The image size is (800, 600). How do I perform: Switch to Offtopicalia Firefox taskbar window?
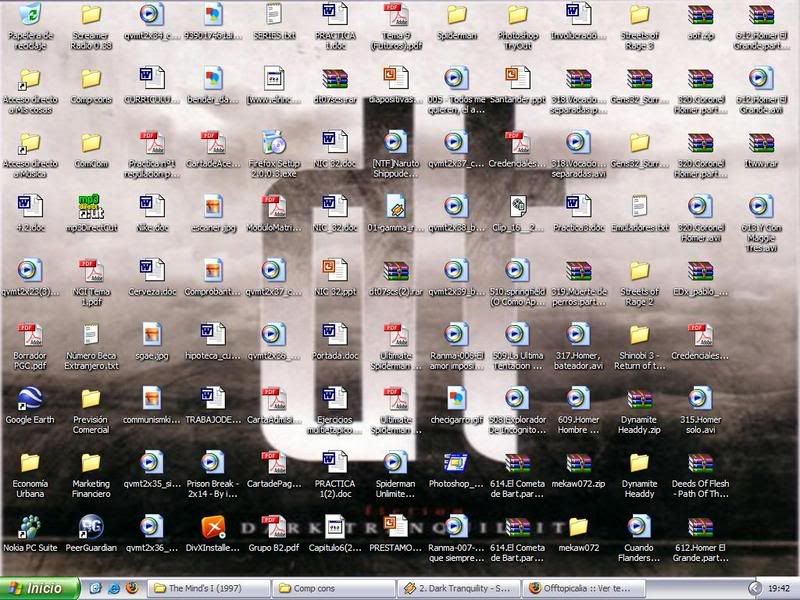pos(579,588)
